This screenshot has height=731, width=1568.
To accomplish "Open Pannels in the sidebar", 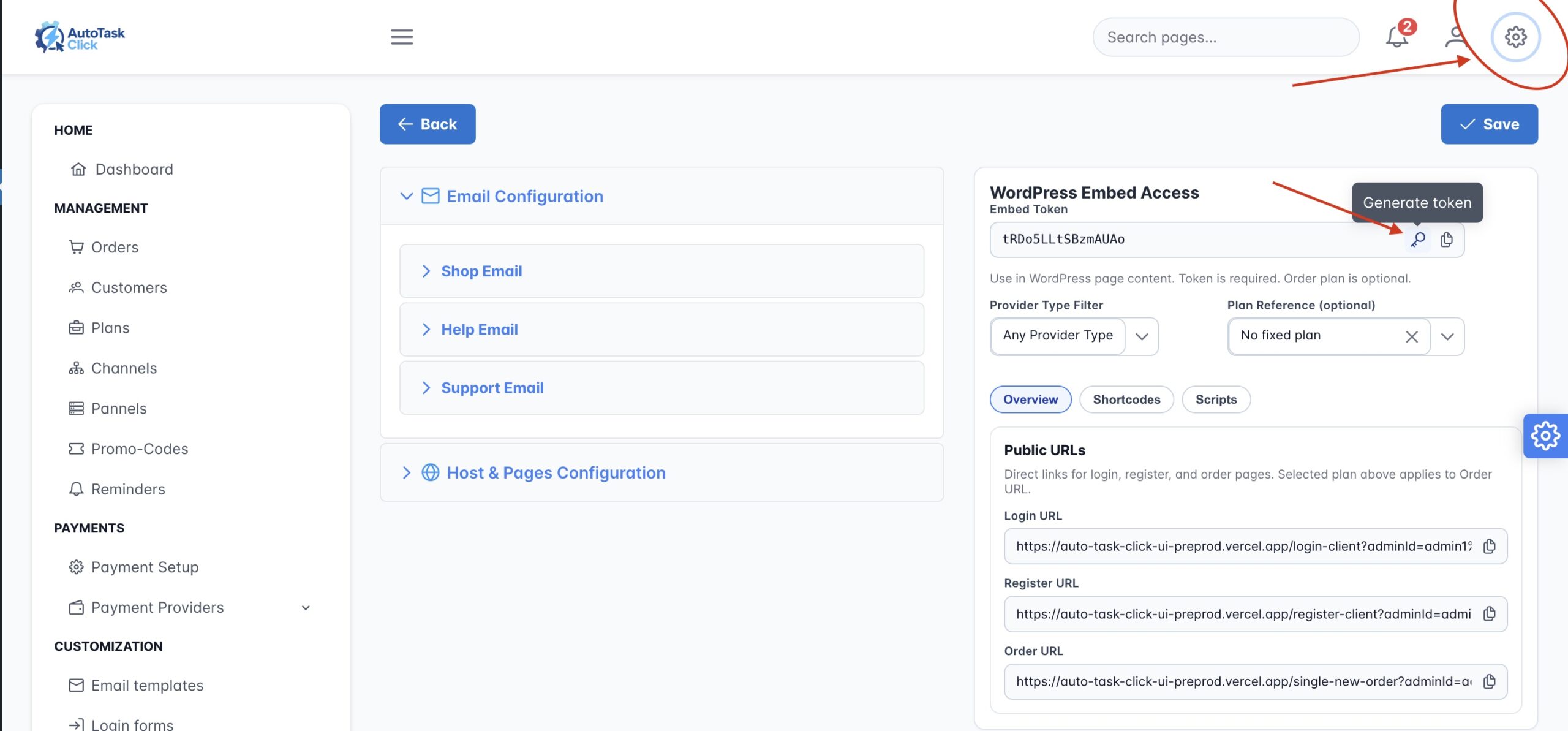I will pyautogui.click(x=108, y=409).
